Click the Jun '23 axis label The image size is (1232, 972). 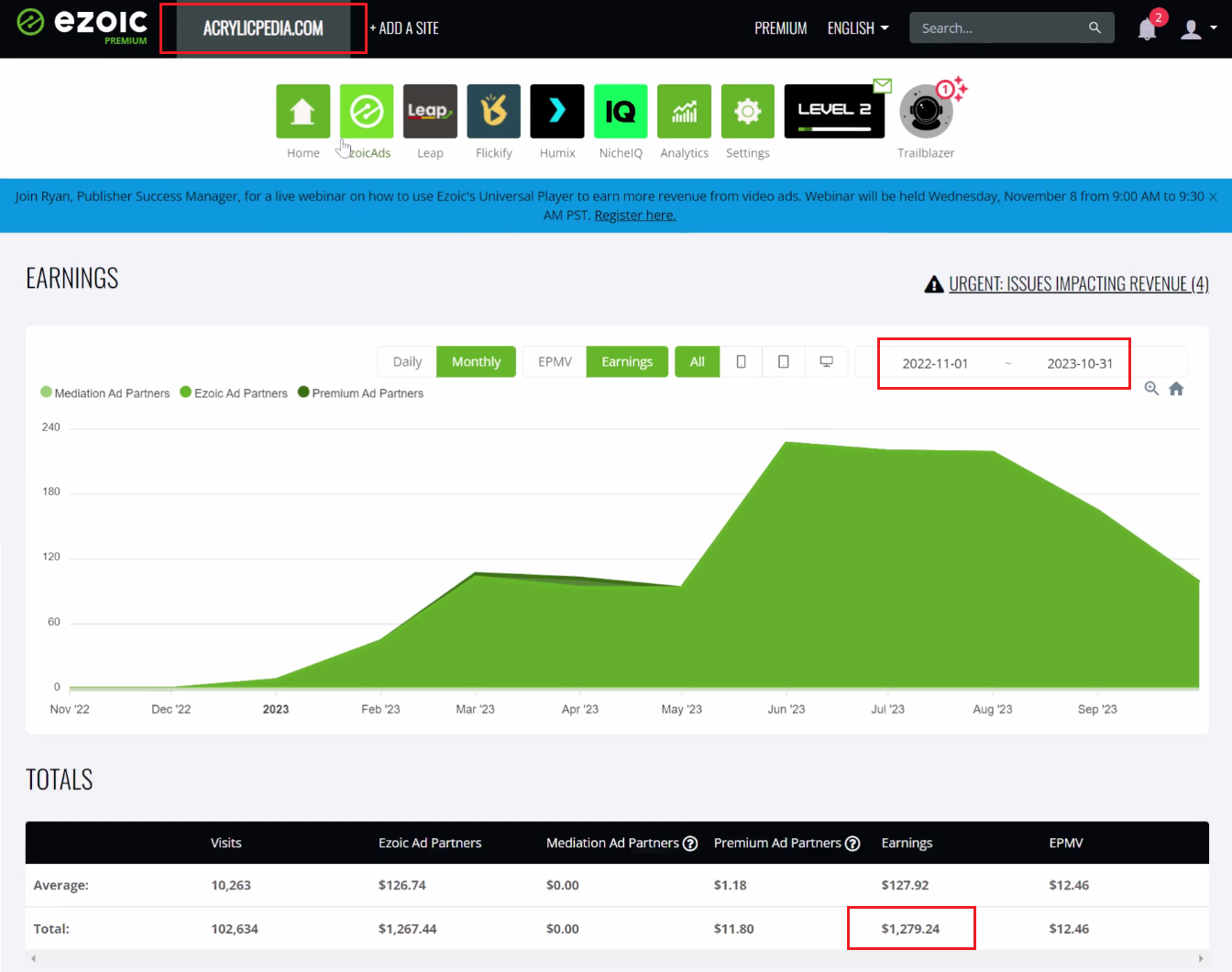[786, 709]
